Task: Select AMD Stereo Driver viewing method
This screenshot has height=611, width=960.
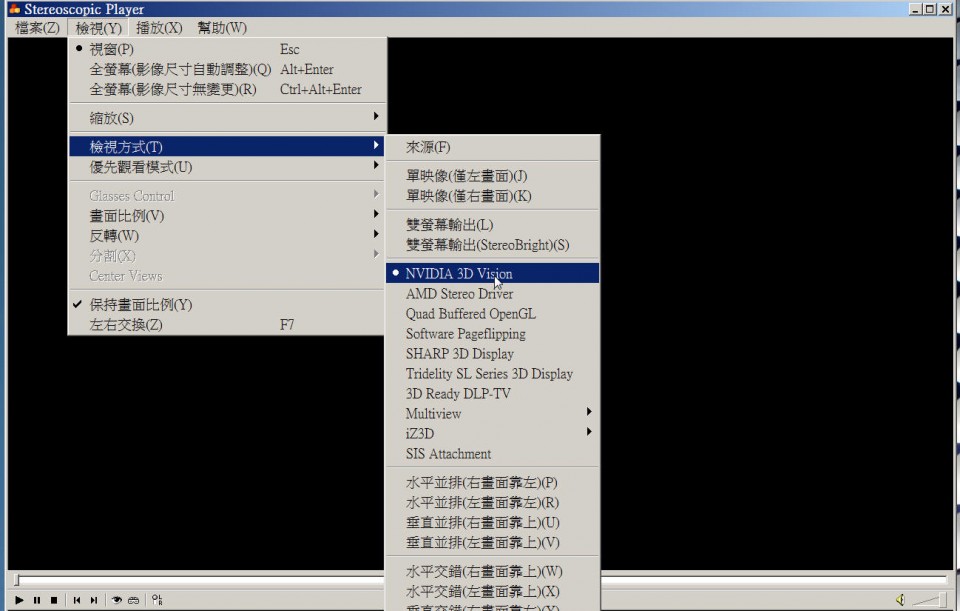Action: tap(492, 293)
